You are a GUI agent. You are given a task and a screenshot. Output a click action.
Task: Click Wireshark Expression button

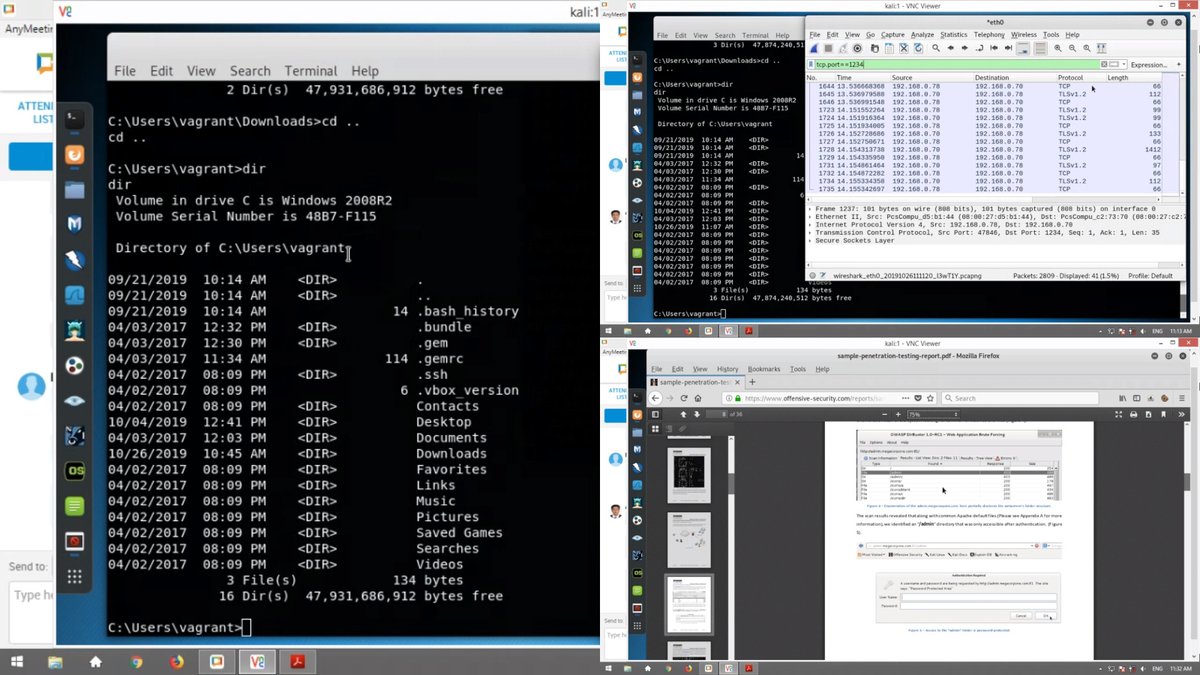(x=1149, y=64)
